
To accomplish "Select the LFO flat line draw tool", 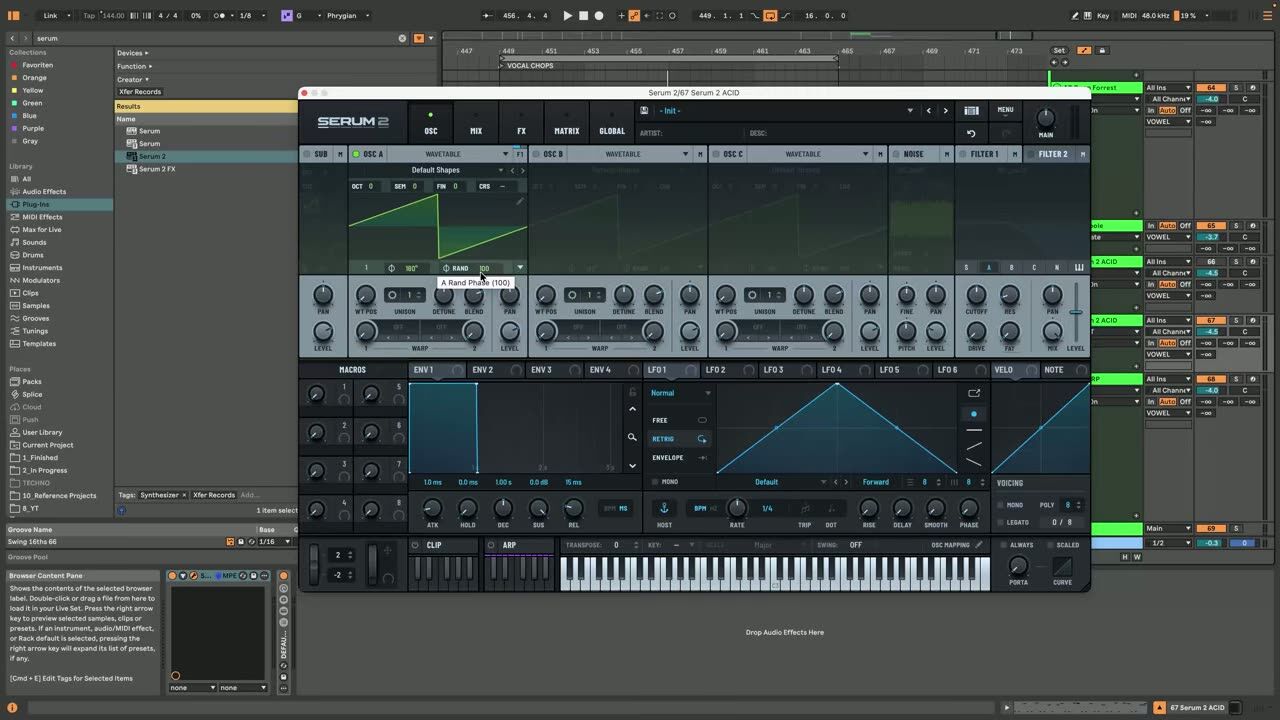I will (974, 430).
